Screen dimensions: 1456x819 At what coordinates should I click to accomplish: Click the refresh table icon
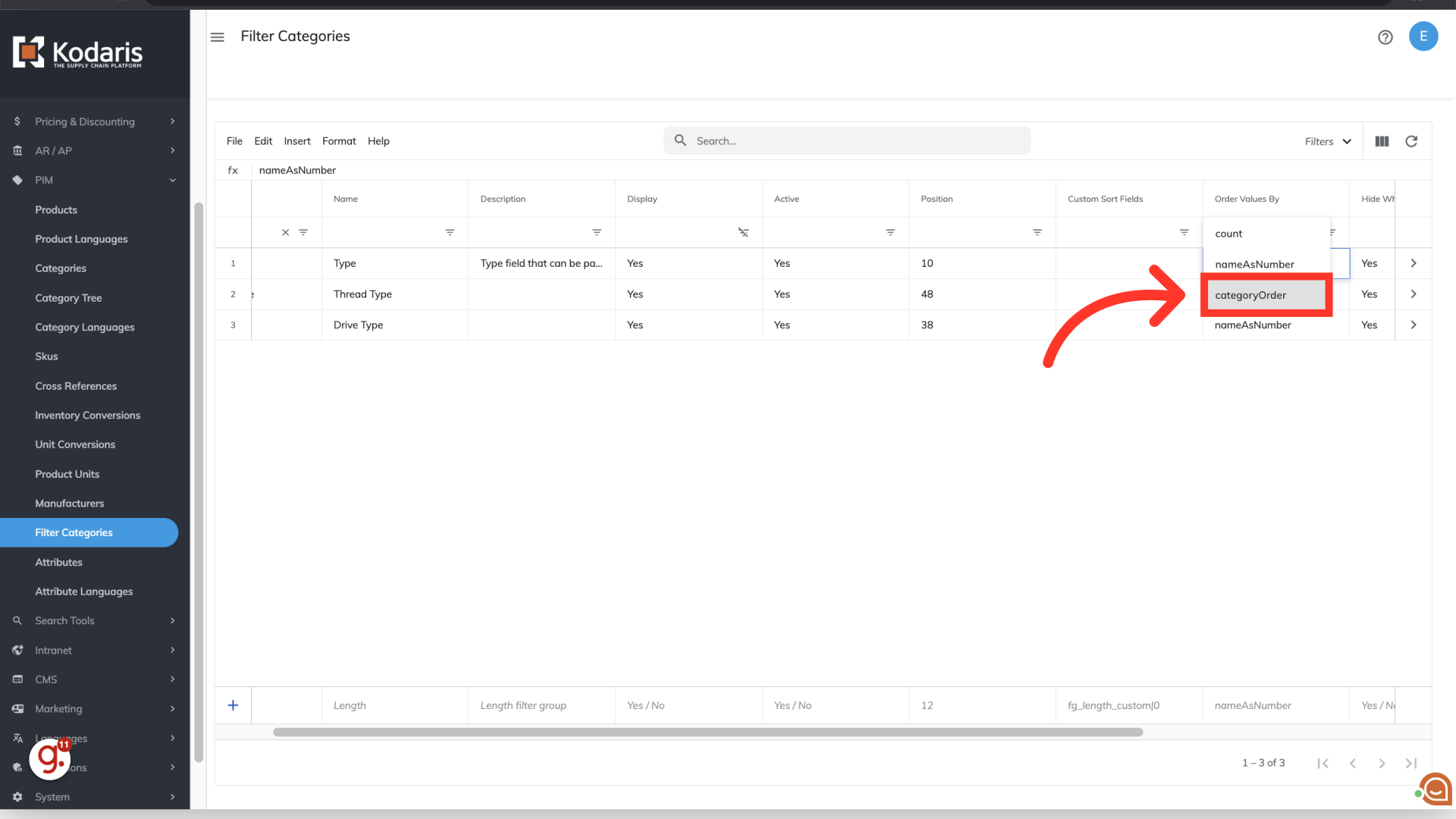[1411, 142]
